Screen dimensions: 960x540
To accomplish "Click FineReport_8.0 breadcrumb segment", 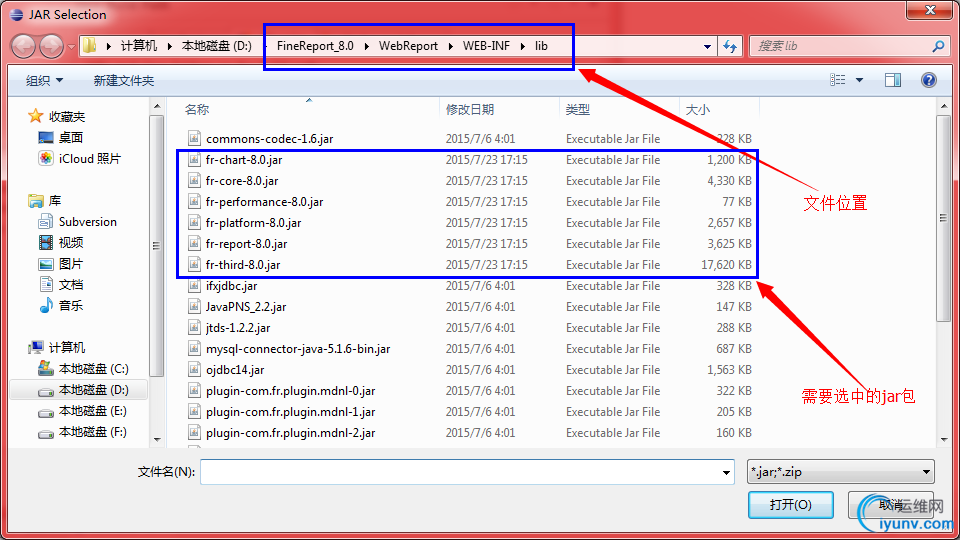I will click(x=315, y=46).
